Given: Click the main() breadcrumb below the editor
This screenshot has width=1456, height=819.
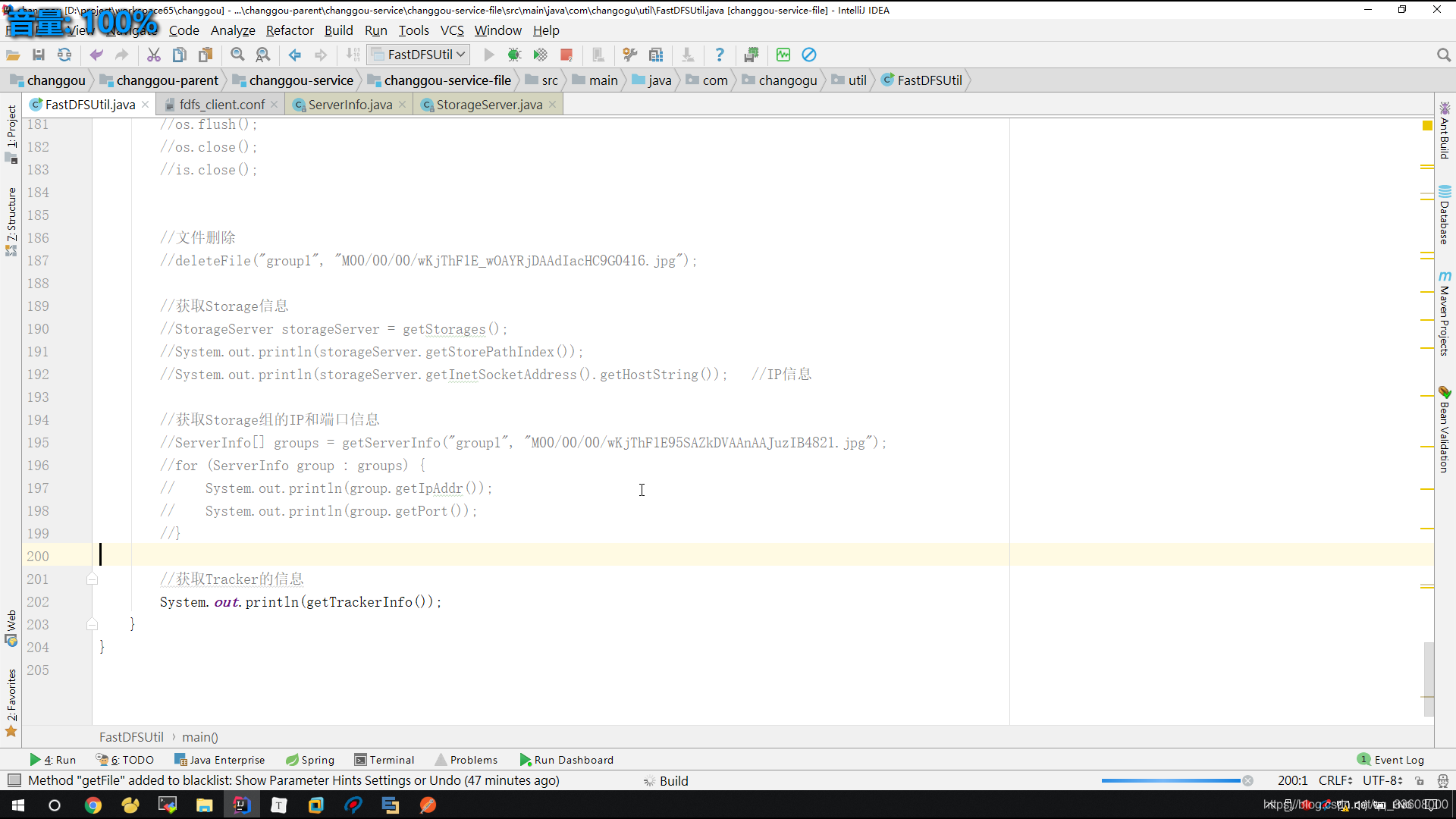Looking at the screenshot, I should pos(200,737).
